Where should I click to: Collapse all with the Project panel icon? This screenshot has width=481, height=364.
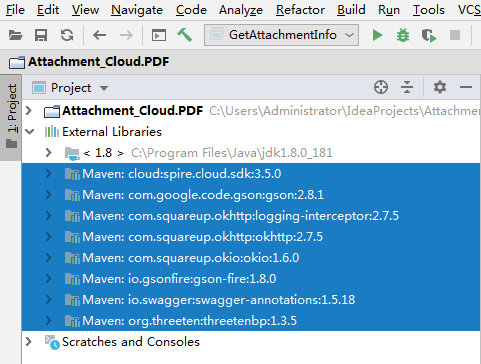[407, 87]
